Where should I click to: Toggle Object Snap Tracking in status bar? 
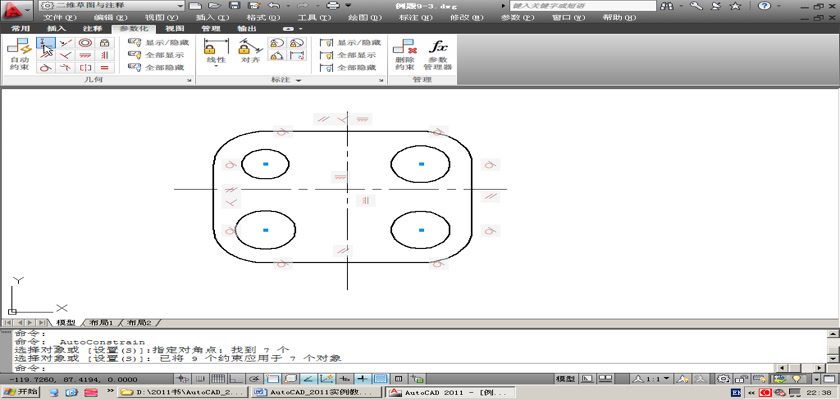[x=309, y=379]
